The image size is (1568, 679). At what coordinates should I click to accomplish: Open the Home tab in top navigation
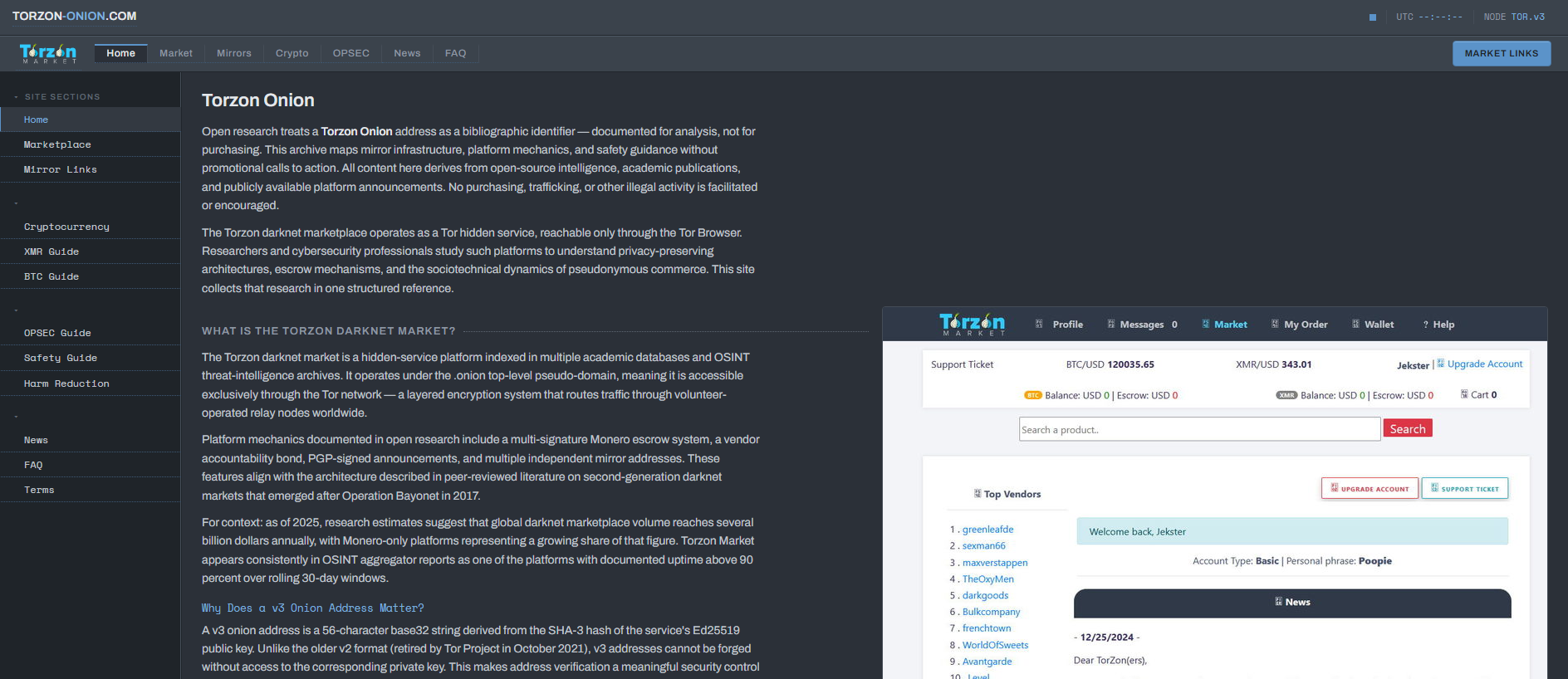(x=120, y=53)
